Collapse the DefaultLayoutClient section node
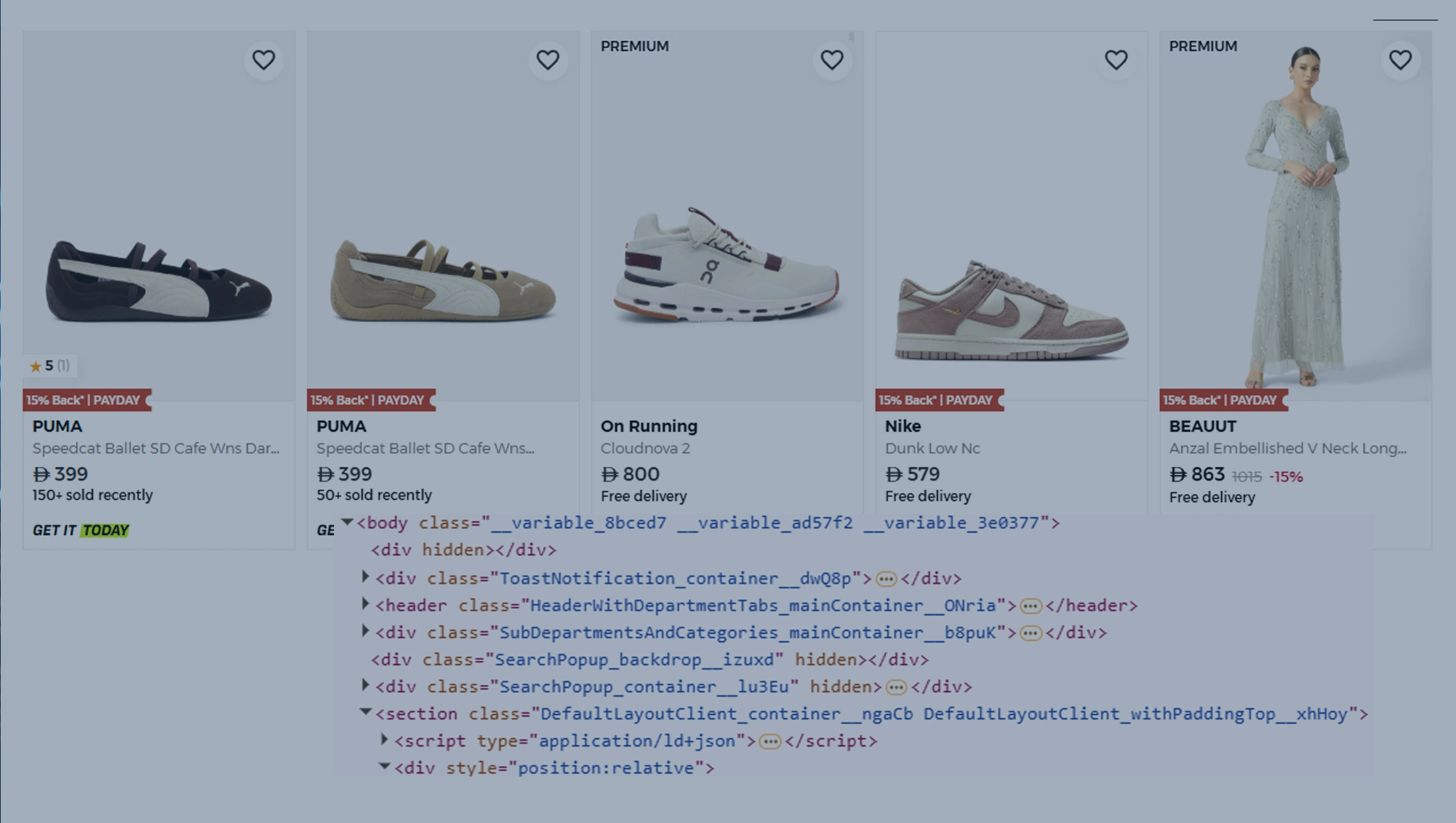The width and height of the screenshot is (1456, 823). 365,712
